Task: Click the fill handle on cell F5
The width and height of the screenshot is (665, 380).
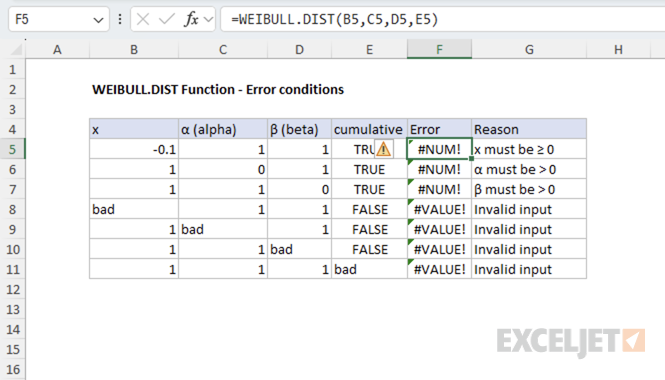Action: (x=471, y=159)
